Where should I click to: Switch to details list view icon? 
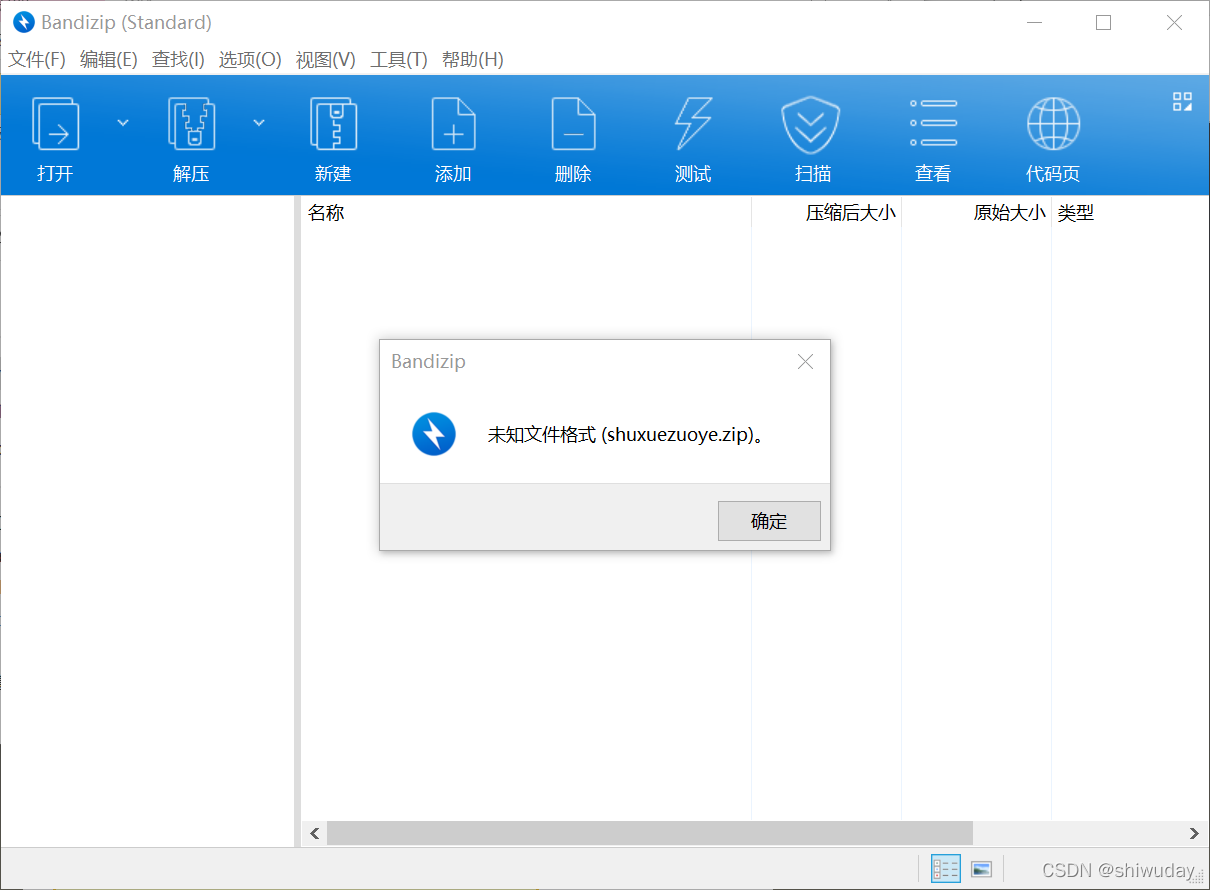pyautogui.click(x=945, y=869)
